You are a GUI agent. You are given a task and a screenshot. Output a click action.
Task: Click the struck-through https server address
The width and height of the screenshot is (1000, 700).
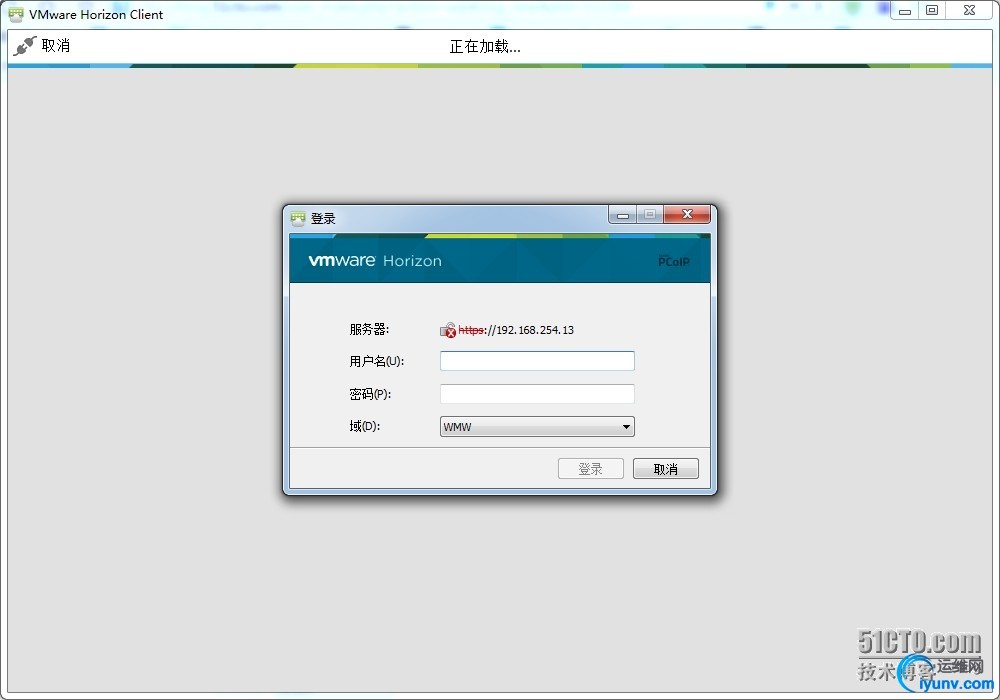pyautogui.click(x=516, y=330)
